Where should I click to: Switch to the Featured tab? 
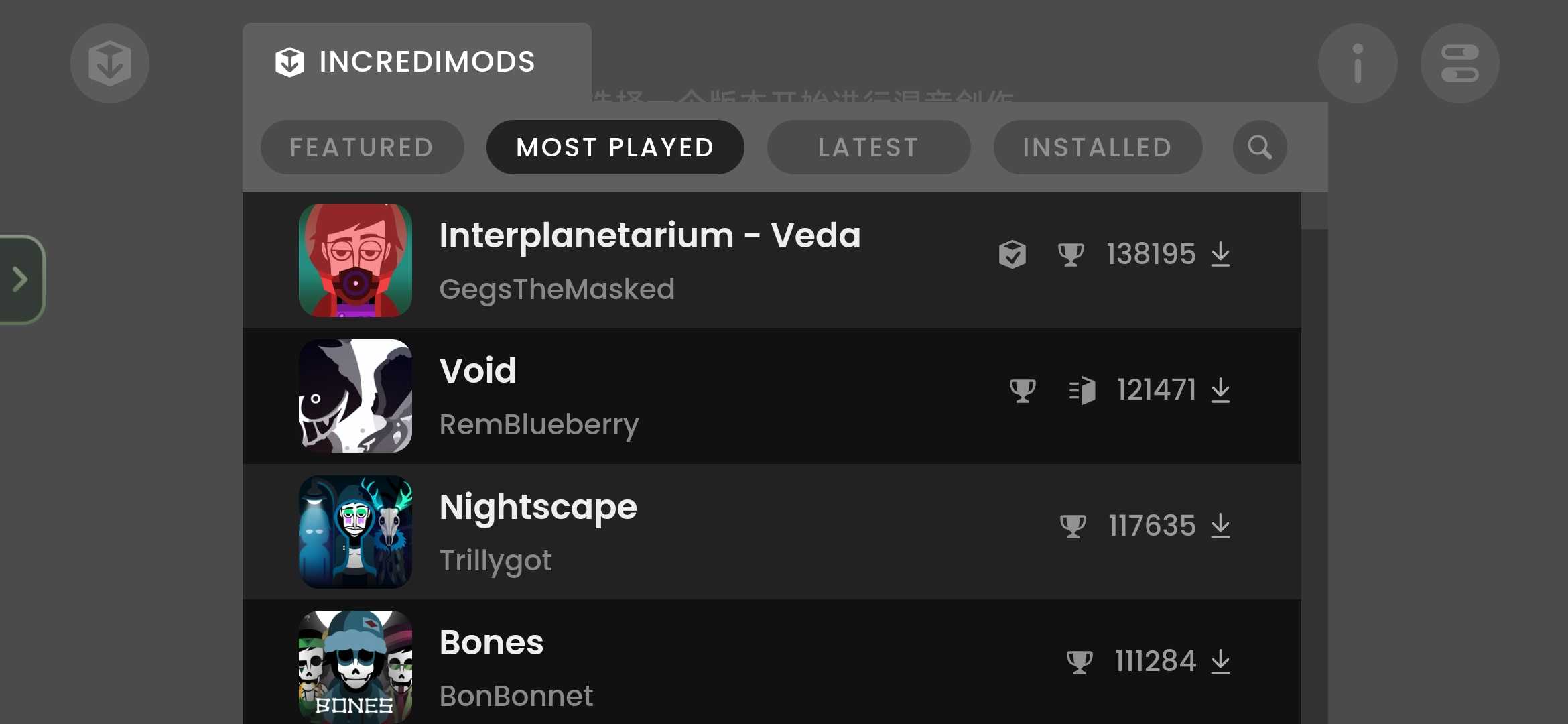[x=362, y=147]
